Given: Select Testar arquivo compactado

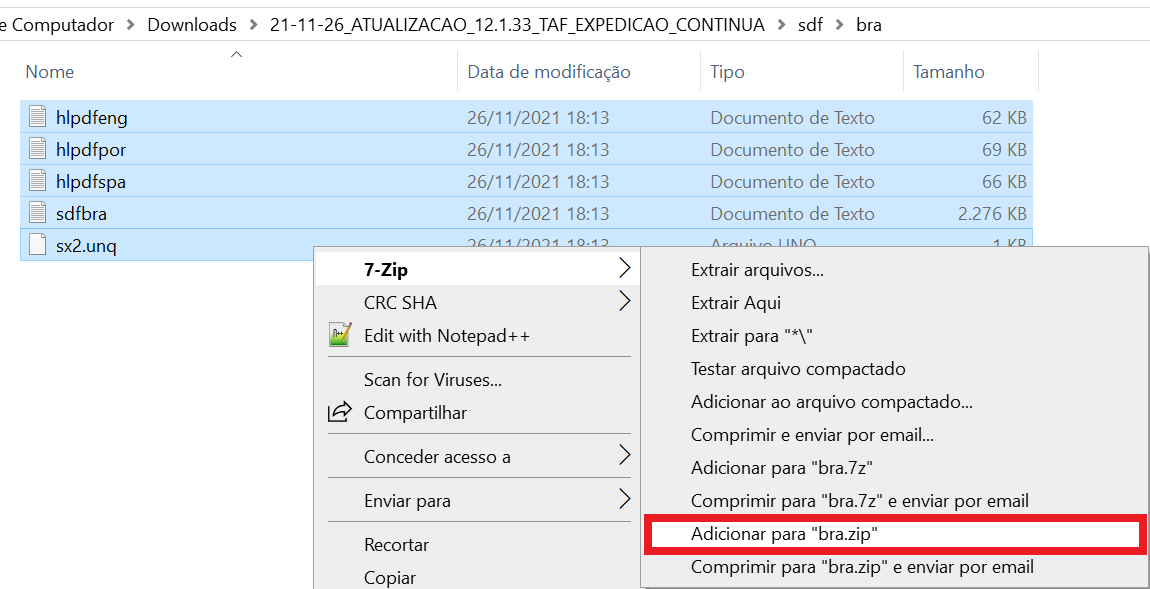Looking at the screenshot, I should [x=894, y=368].
